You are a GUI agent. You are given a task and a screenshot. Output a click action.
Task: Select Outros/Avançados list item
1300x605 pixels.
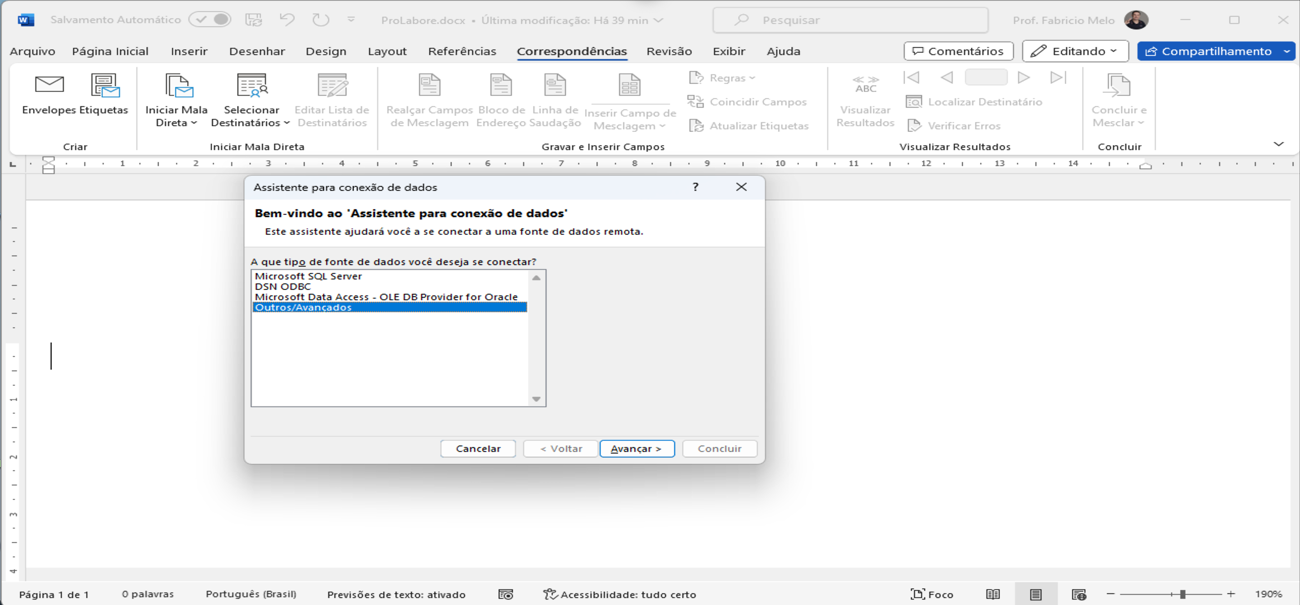click(x=389, y=307)
